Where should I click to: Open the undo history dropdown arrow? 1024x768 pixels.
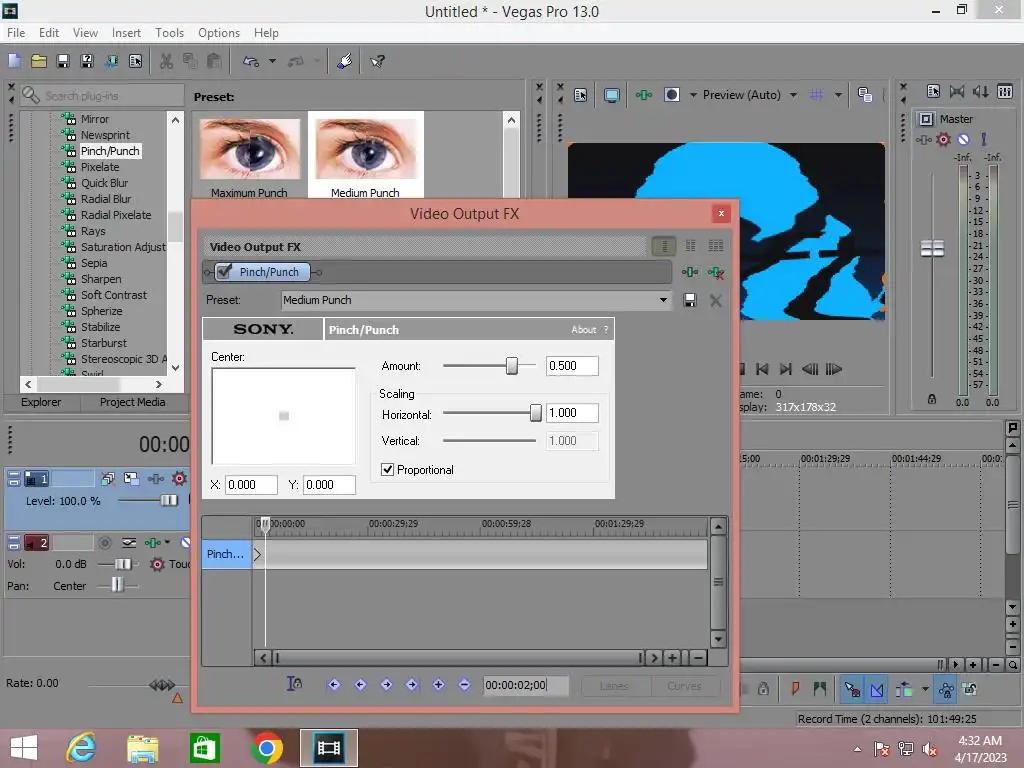point(272,61)
